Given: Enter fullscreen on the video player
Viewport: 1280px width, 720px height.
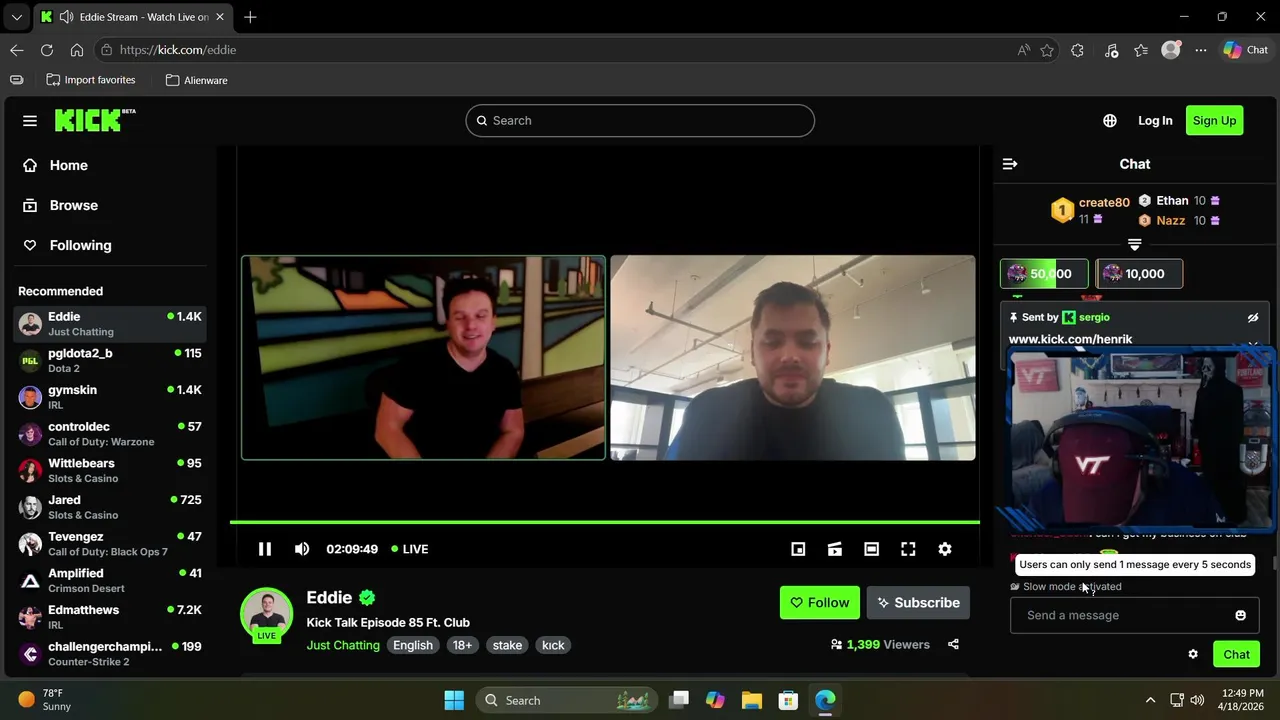Looking at the screenshot, I should [x=908, y=549].
